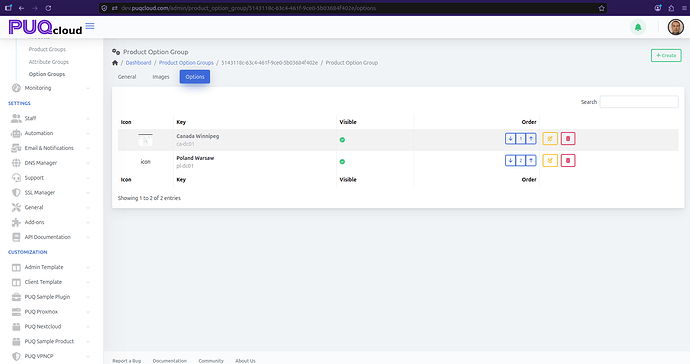The height and width of the screenshot is (364, 690).
Task: Select the Options tab
Action: (195, 77)
